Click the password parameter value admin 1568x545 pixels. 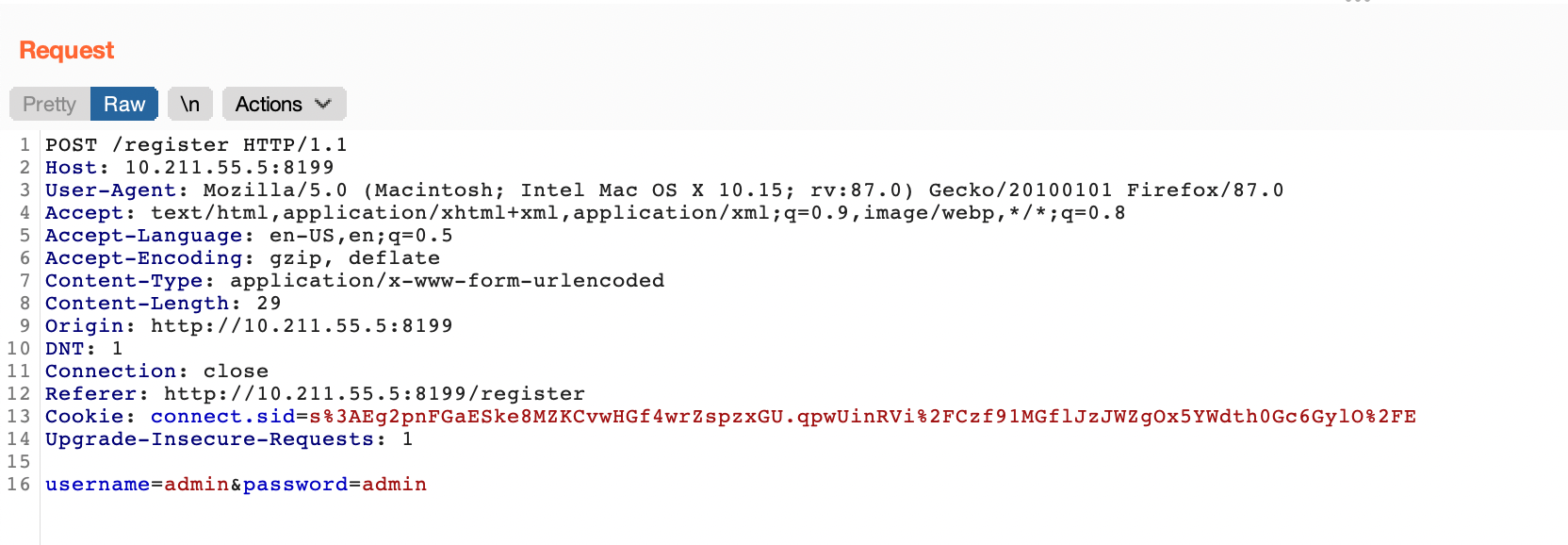point(394,485)
